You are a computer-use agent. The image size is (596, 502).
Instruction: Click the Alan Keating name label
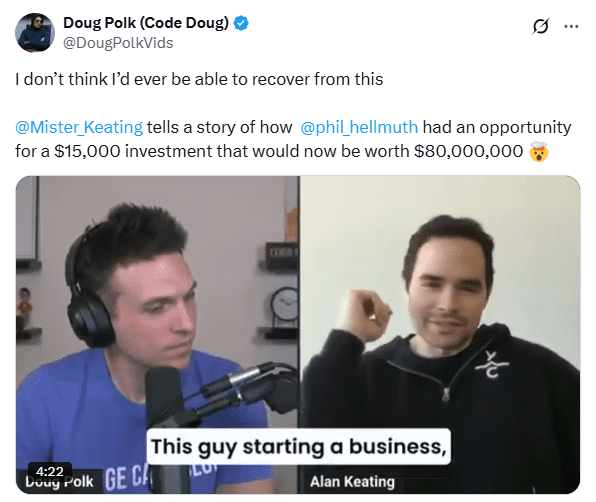click(x=353, y=482)
